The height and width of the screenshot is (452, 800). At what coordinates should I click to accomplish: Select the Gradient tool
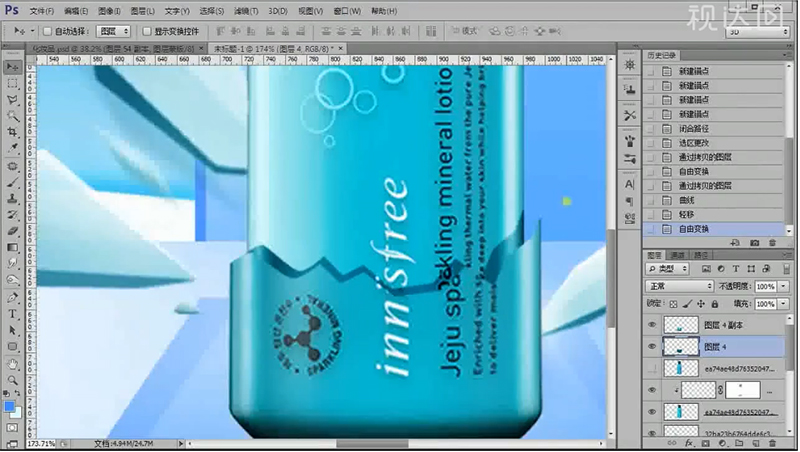pos(12,247)
